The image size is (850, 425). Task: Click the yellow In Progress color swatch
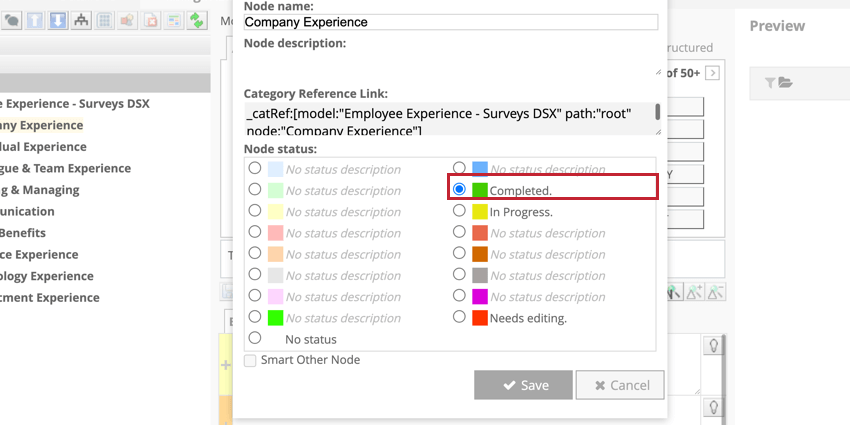pos(480,212)
